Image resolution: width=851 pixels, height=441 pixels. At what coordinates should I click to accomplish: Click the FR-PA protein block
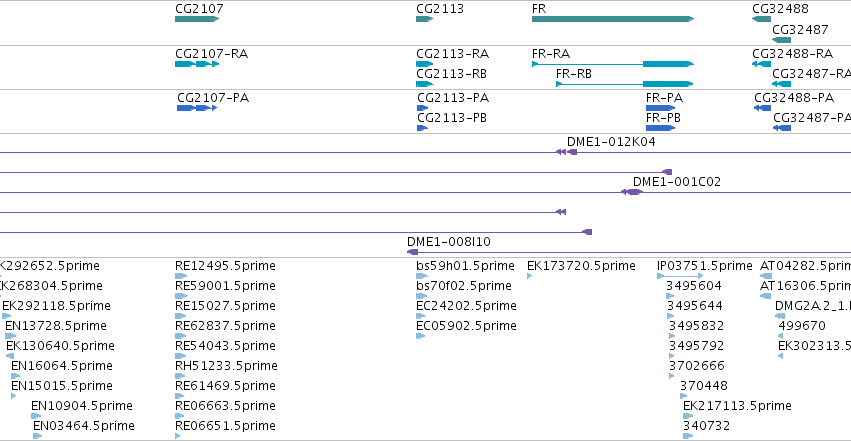tap(661, 108)
